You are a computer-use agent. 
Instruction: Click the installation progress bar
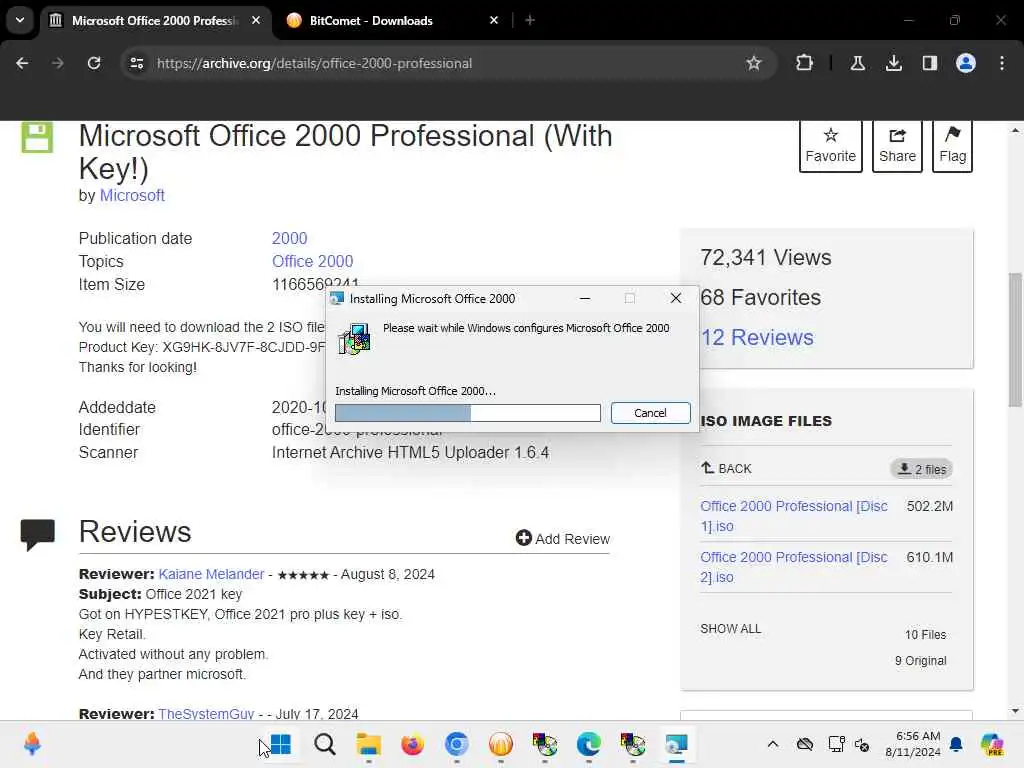(x=468, y=413)
